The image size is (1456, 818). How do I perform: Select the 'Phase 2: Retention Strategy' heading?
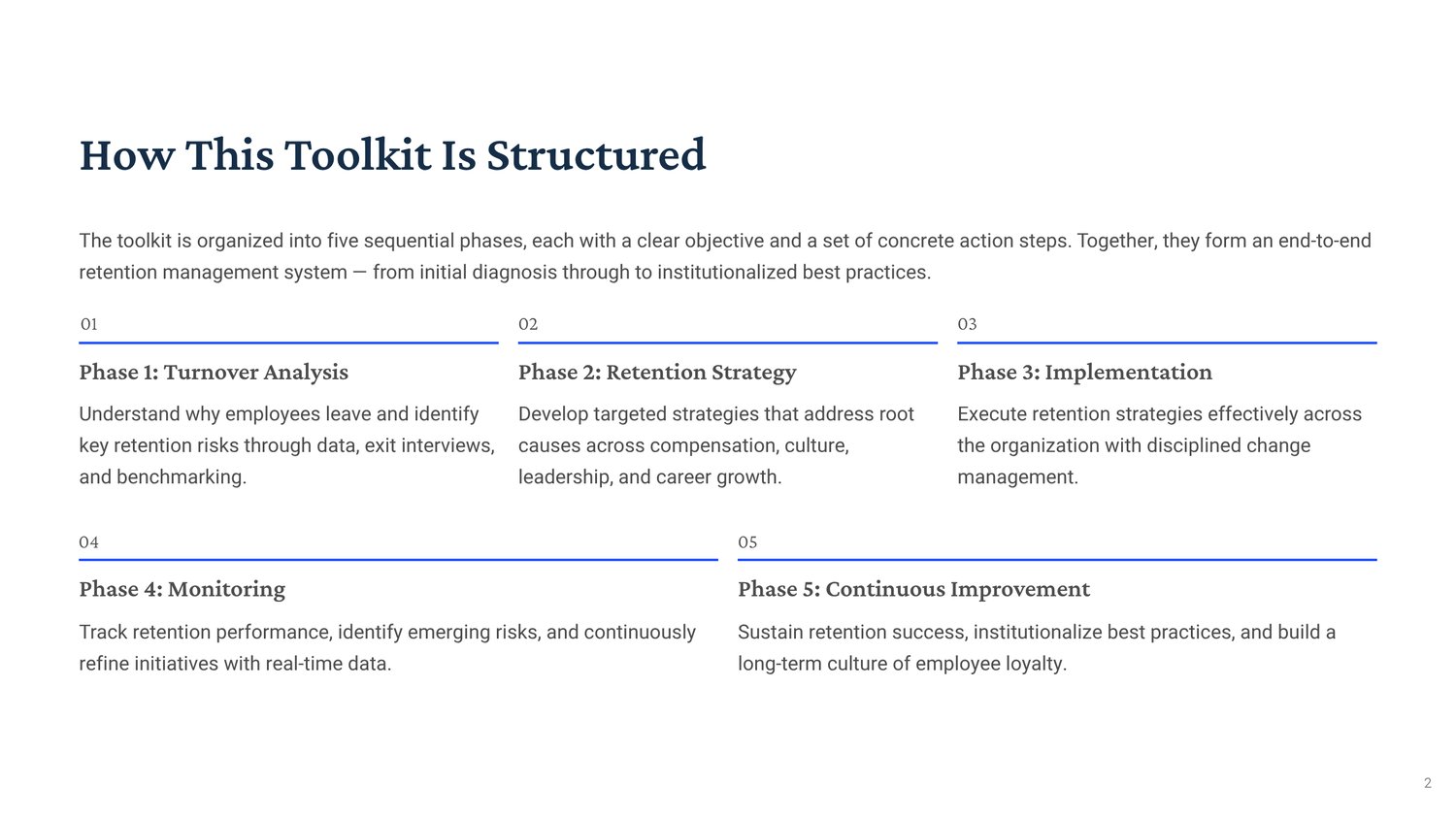pyautogui.click(x=657, y=373)
